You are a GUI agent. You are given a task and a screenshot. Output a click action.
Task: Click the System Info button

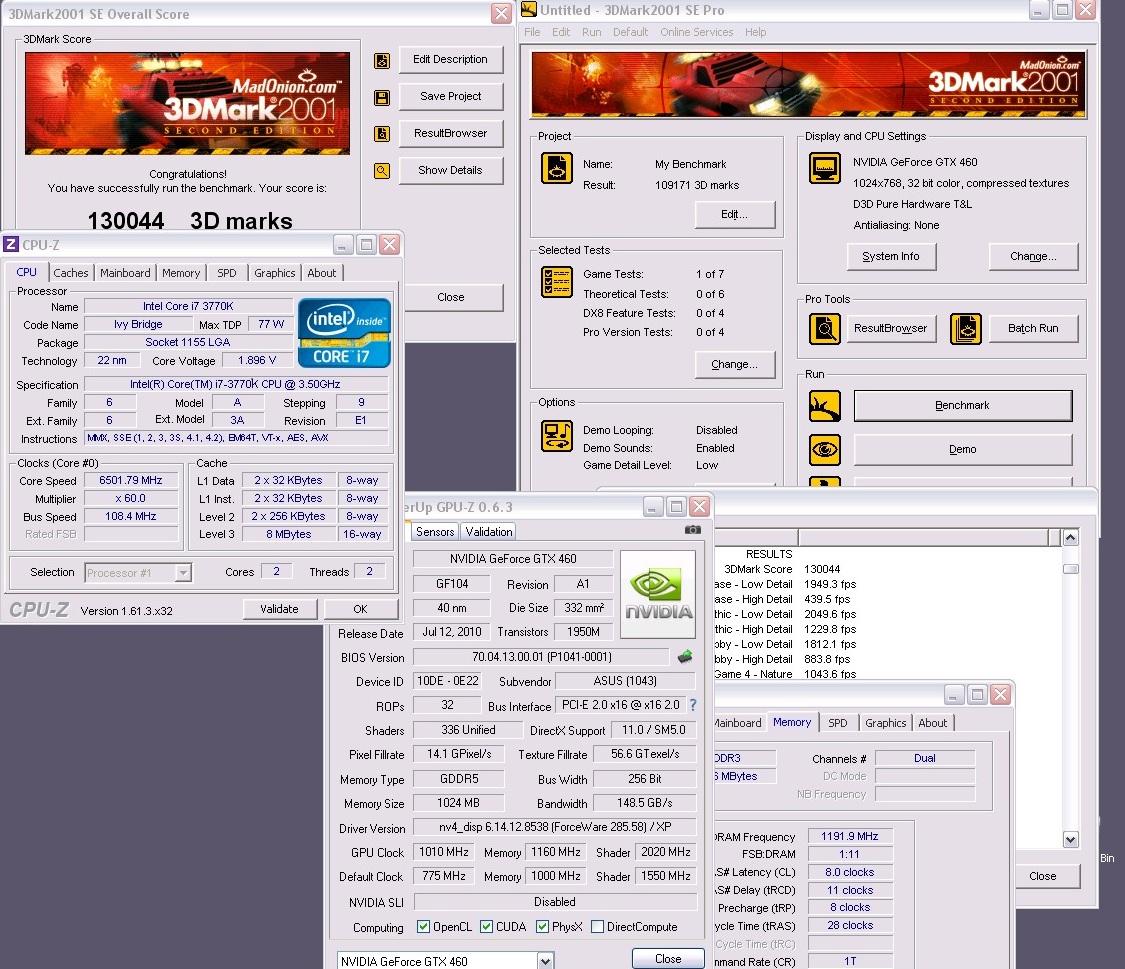point(891,256)
